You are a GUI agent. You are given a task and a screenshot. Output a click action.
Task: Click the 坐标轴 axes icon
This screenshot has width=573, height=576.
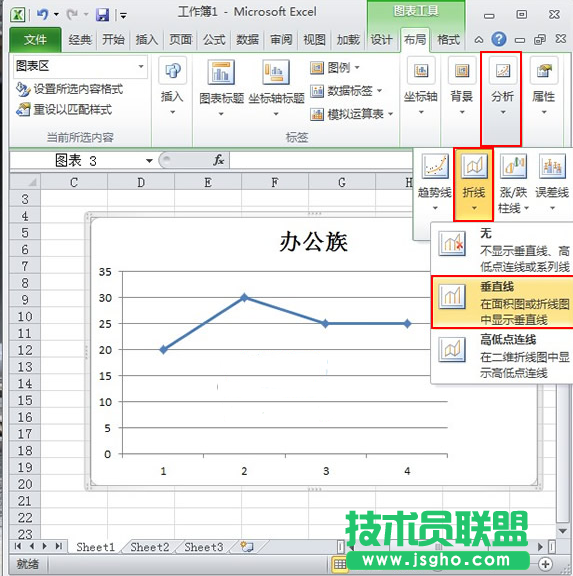(421, 71)
